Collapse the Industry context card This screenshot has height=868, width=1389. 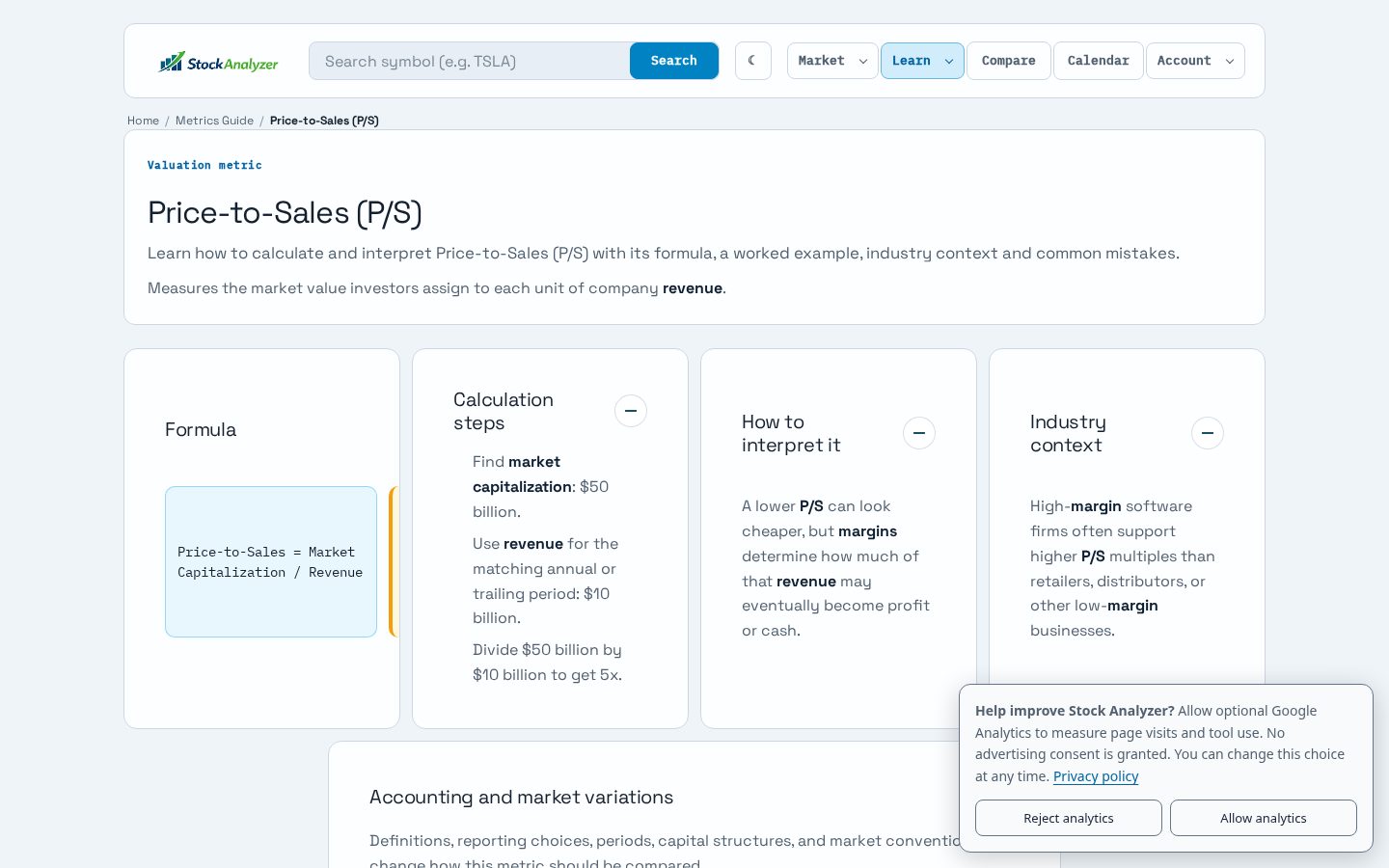1208,433
